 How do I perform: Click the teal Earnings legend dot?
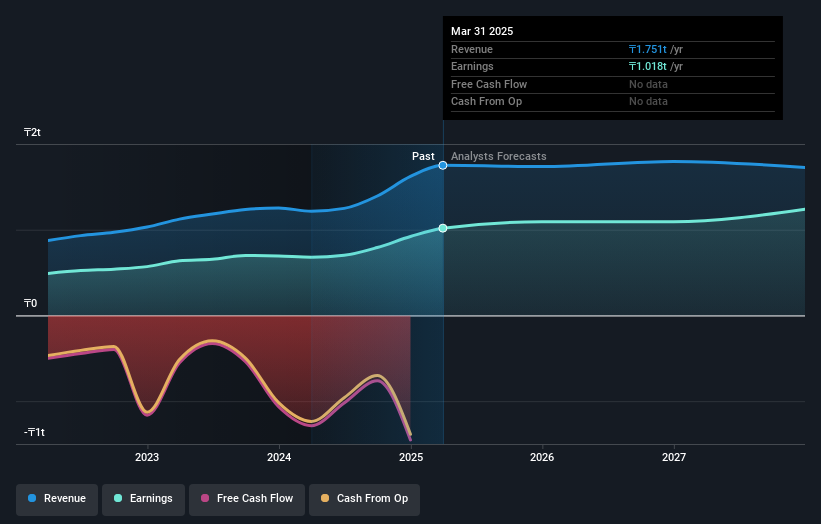point(118,498)
